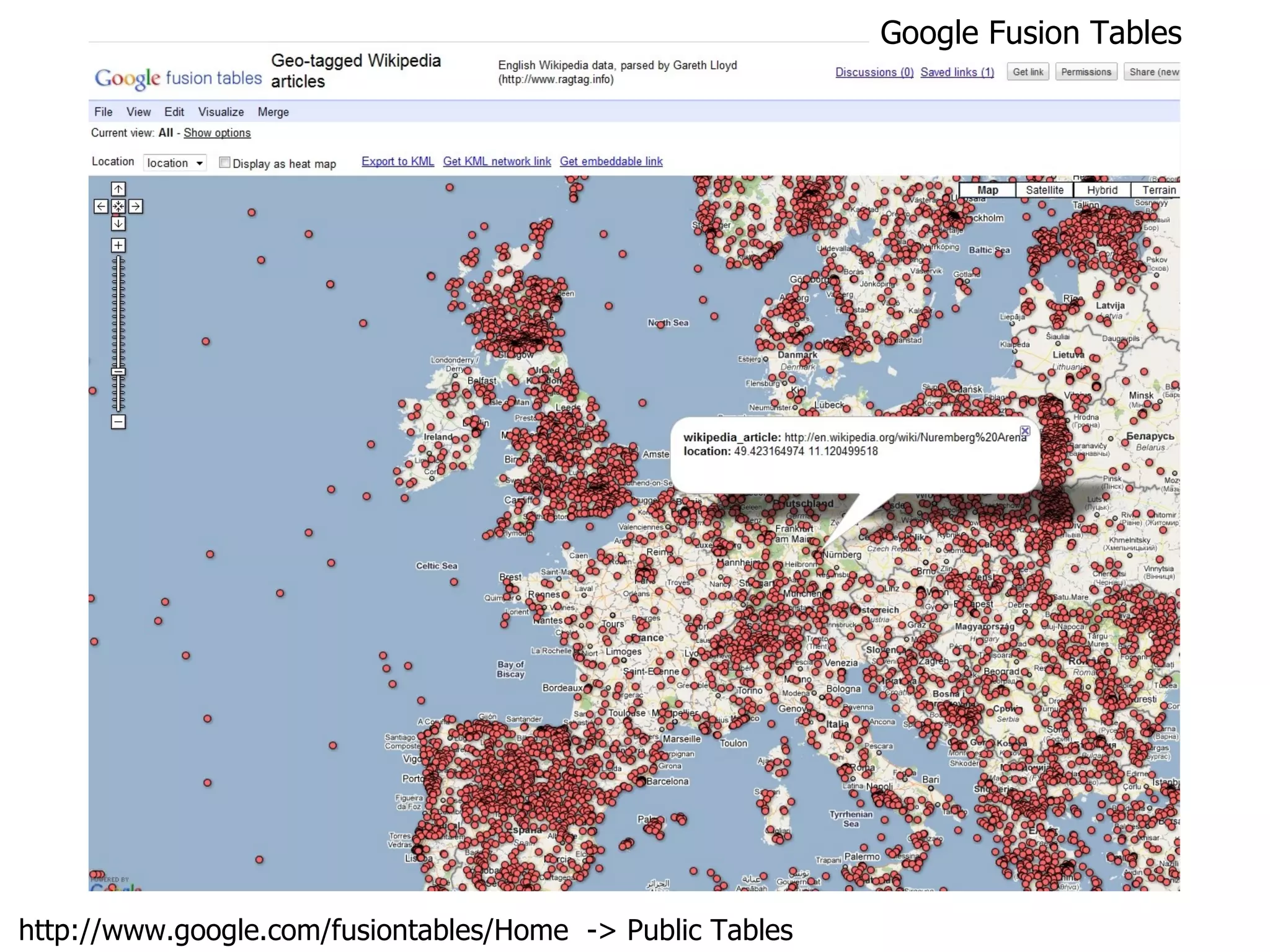
Task: Open the location column dropdown
Action: click(175, 163)
